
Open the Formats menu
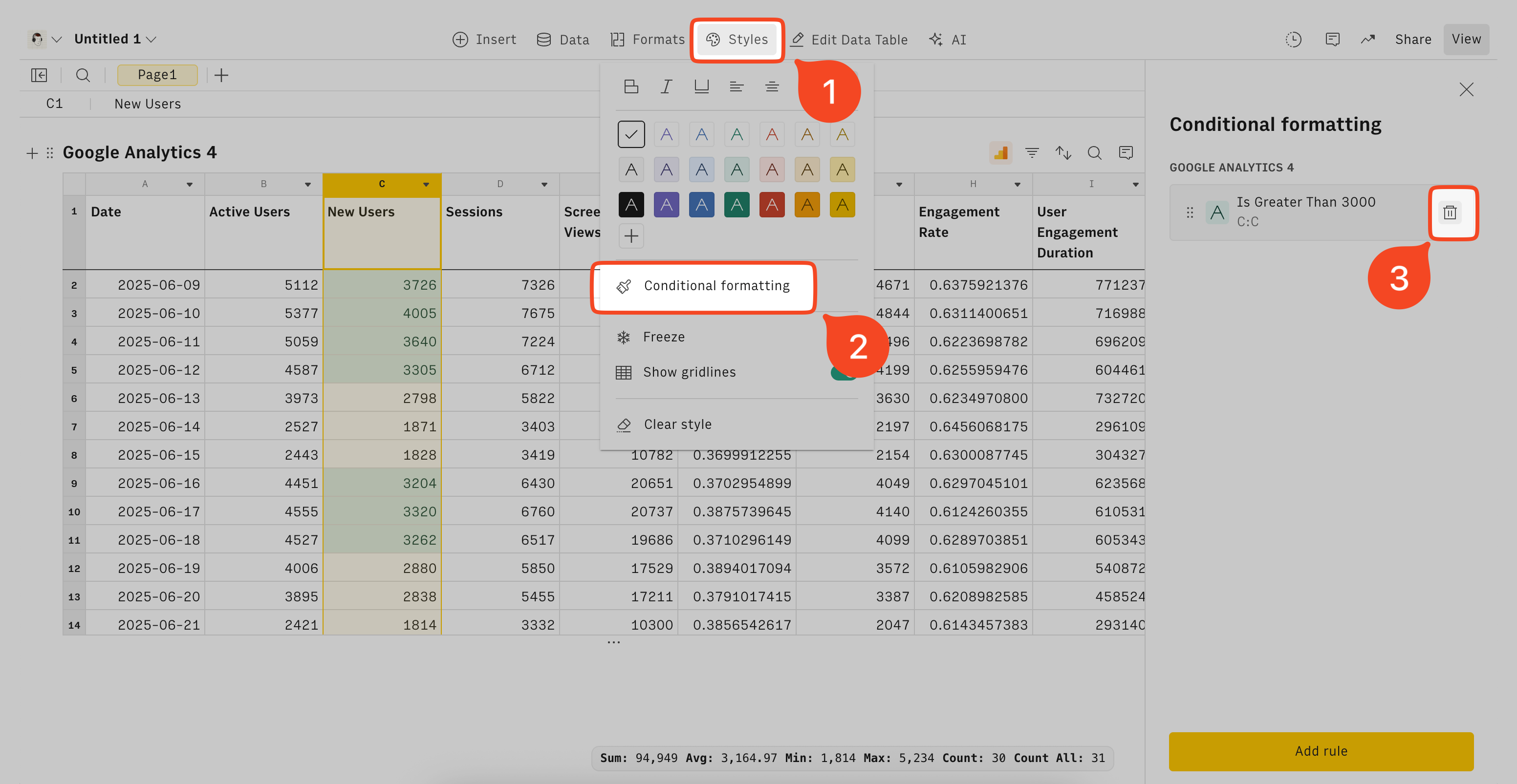click(648, 40)
